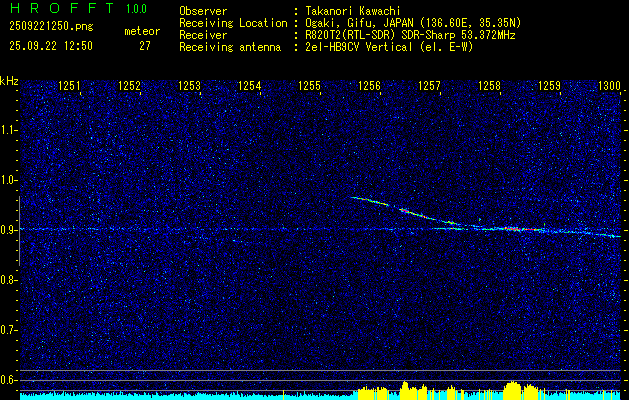Click the 1259 time marker
Screen dimensions: 629x400
(x=549, y=86)
